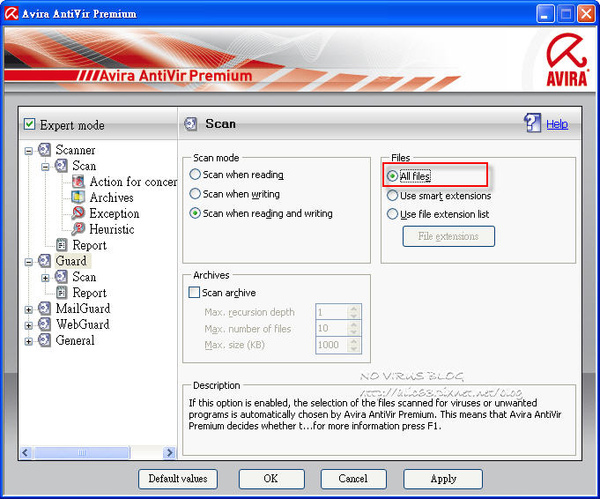Increase Max. recursion depth spinner
Viewport: 600px width, 499px height.
[x=354, y=308]
